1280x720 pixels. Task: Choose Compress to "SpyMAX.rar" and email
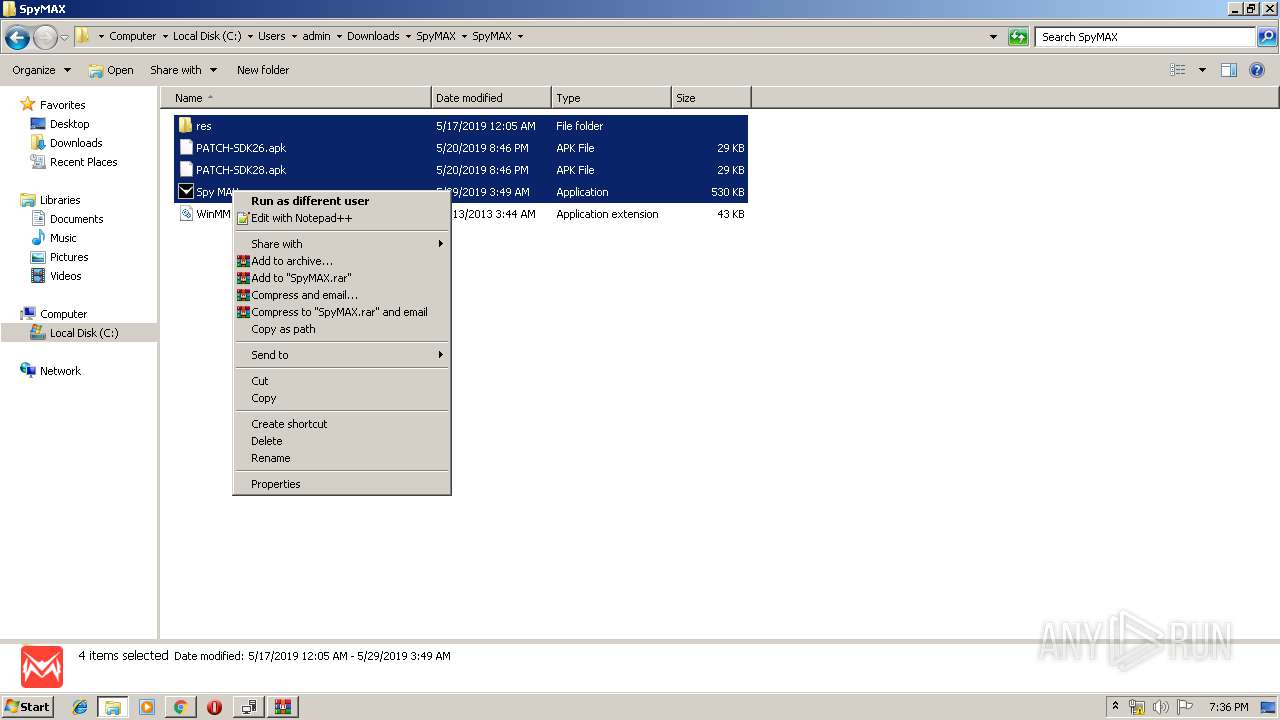tap(341, 312)
